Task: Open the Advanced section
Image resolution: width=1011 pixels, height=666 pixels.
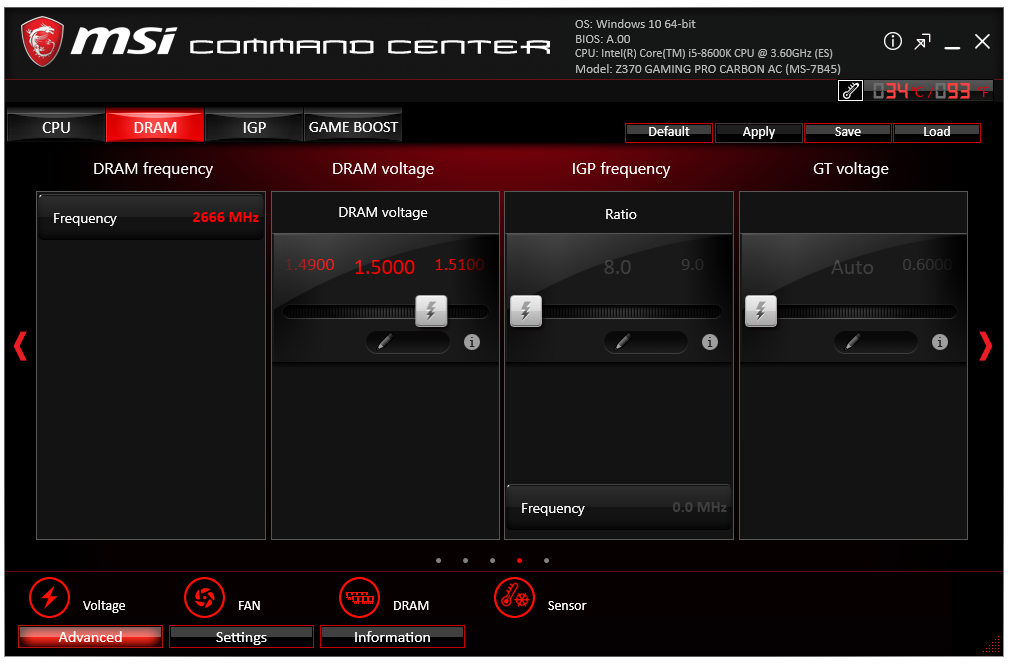Action: (90, 636)
